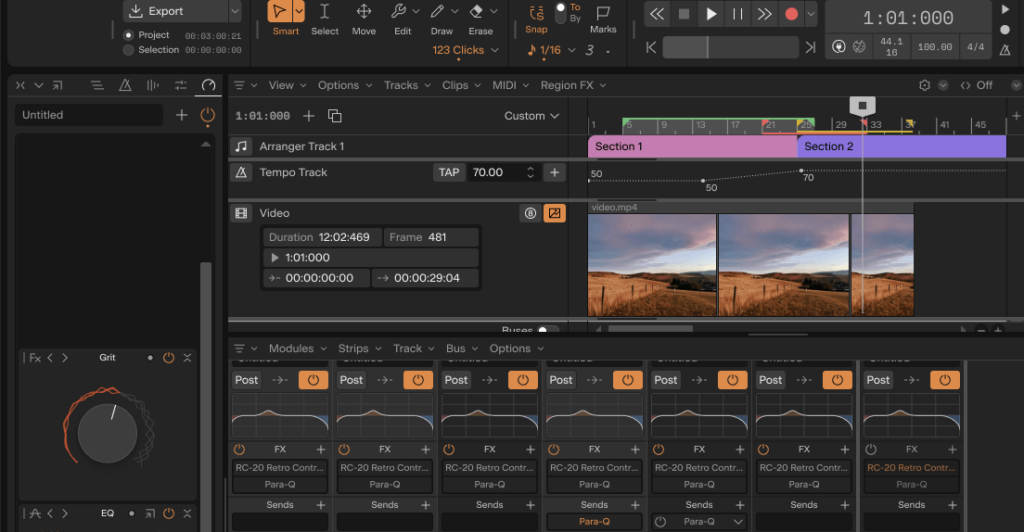Click the Rewind transport button
This screenshot has width=1024, height=532.
[656, 14]
